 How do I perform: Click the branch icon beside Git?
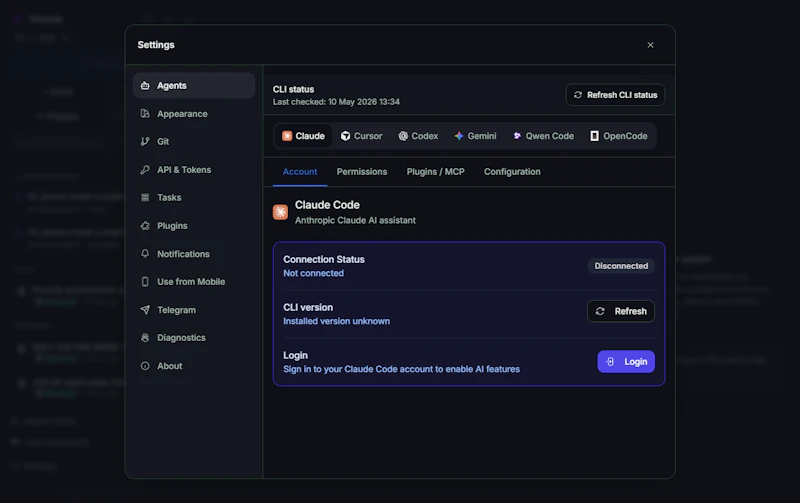tap(145, 142)
